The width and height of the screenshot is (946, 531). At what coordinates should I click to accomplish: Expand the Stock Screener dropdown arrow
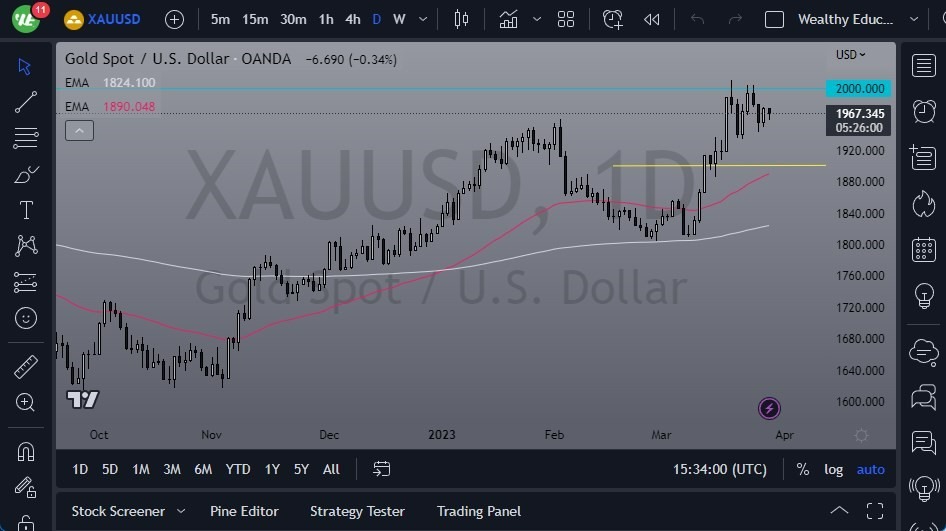pyautogui.click(x=181, y=511)
